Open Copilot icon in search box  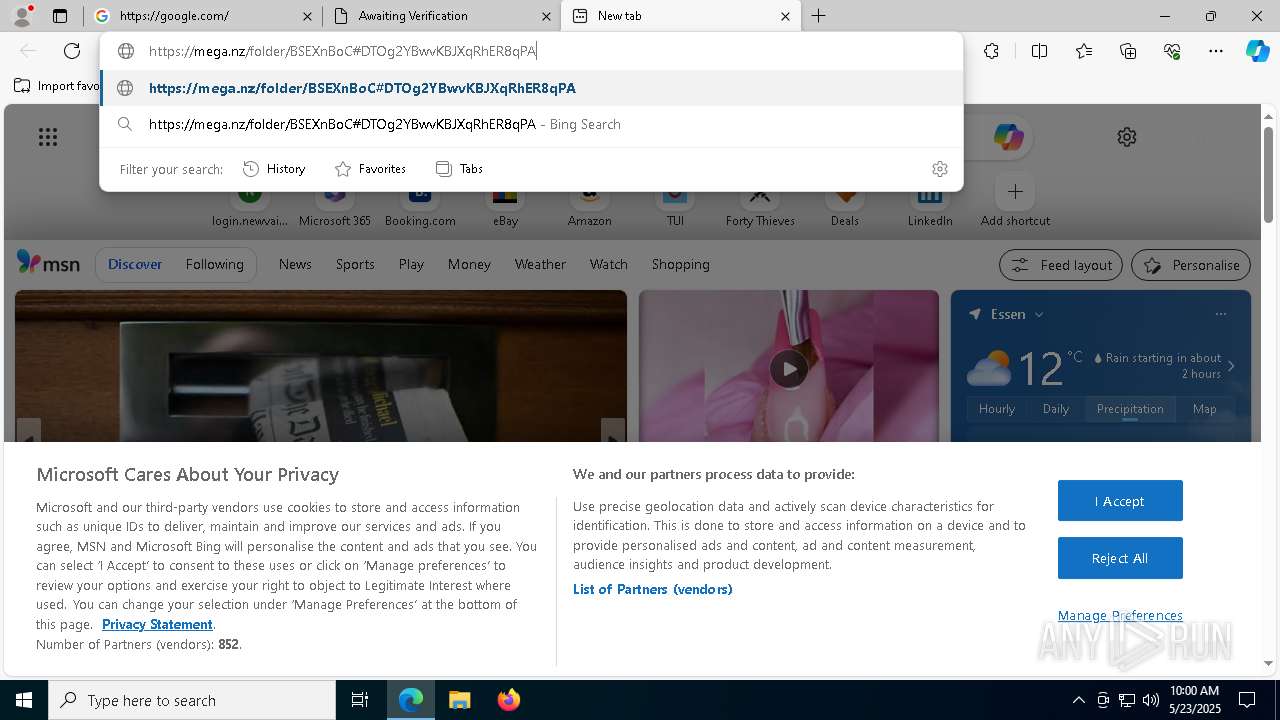pyautogui.click(x=1008, y=137)
